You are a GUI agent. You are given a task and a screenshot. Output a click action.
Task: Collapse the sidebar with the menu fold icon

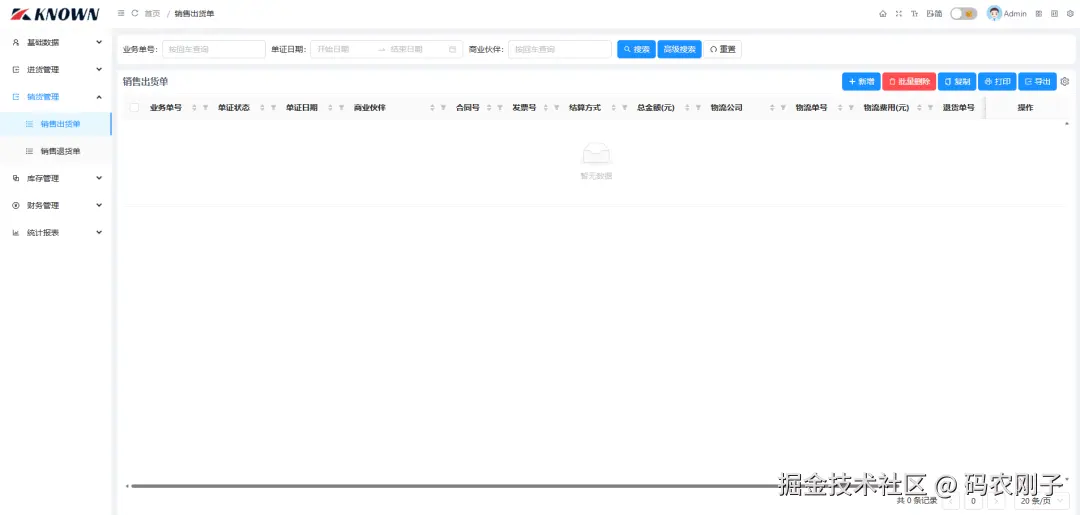coord(121,14)
